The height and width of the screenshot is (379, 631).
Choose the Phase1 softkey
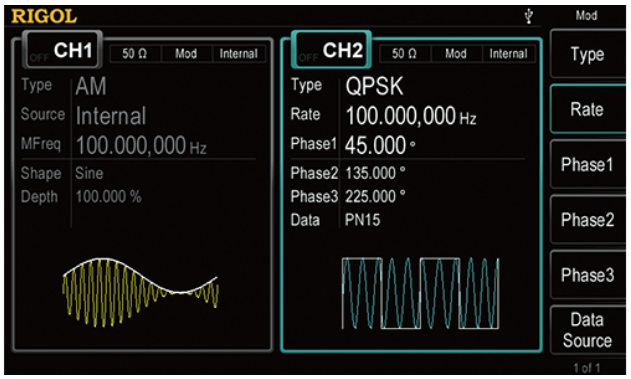pos(588,164)
